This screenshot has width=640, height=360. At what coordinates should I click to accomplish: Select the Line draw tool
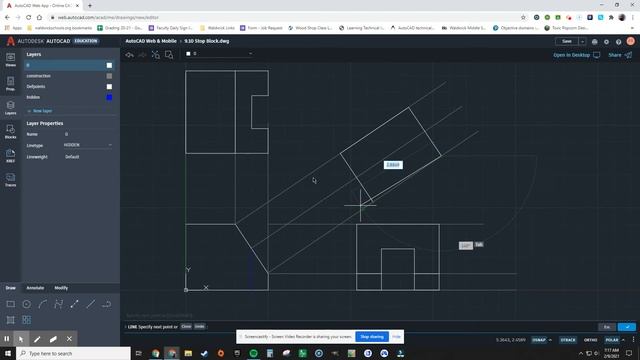point(74,304)
